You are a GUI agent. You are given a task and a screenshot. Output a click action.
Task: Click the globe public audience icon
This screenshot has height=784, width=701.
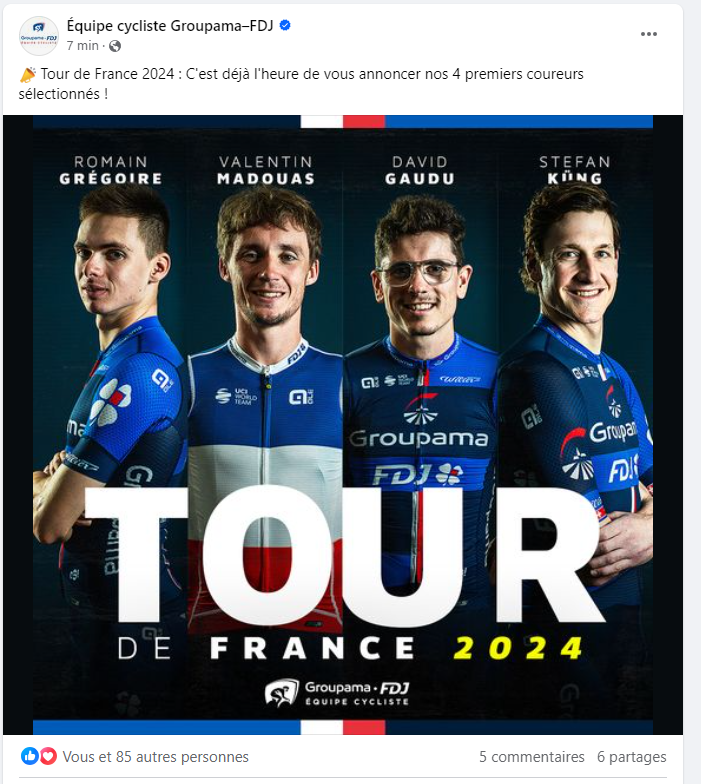[115, 46]
